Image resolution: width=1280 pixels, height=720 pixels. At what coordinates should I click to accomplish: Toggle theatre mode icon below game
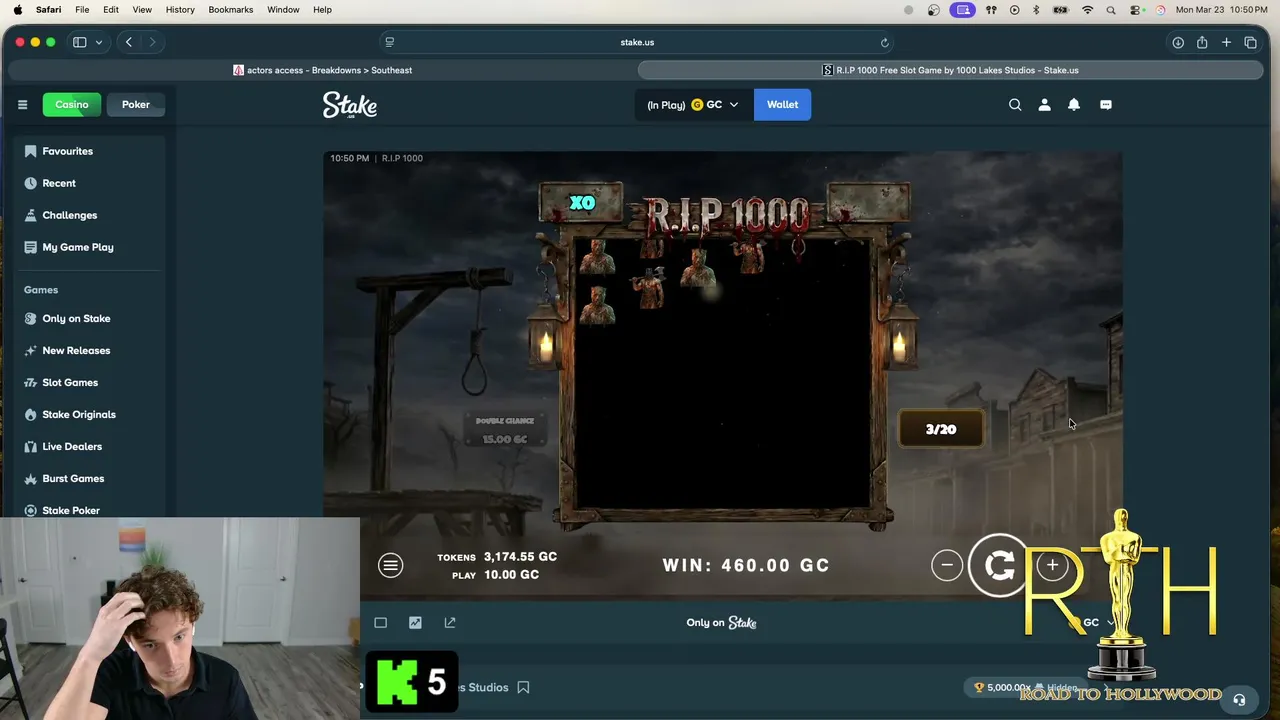click(x=380, y=622)
